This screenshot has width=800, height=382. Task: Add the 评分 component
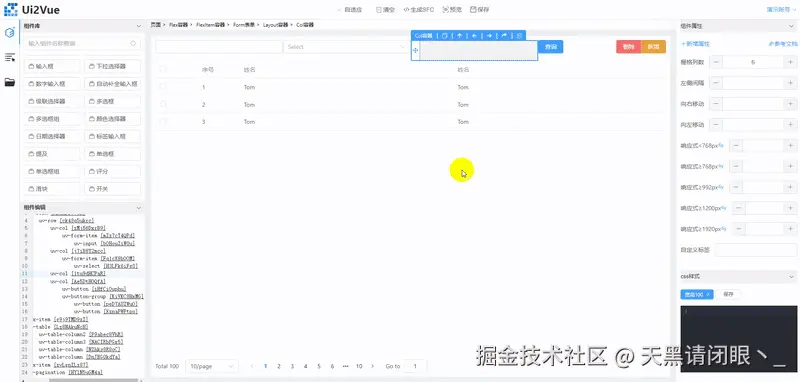(112, 171)
